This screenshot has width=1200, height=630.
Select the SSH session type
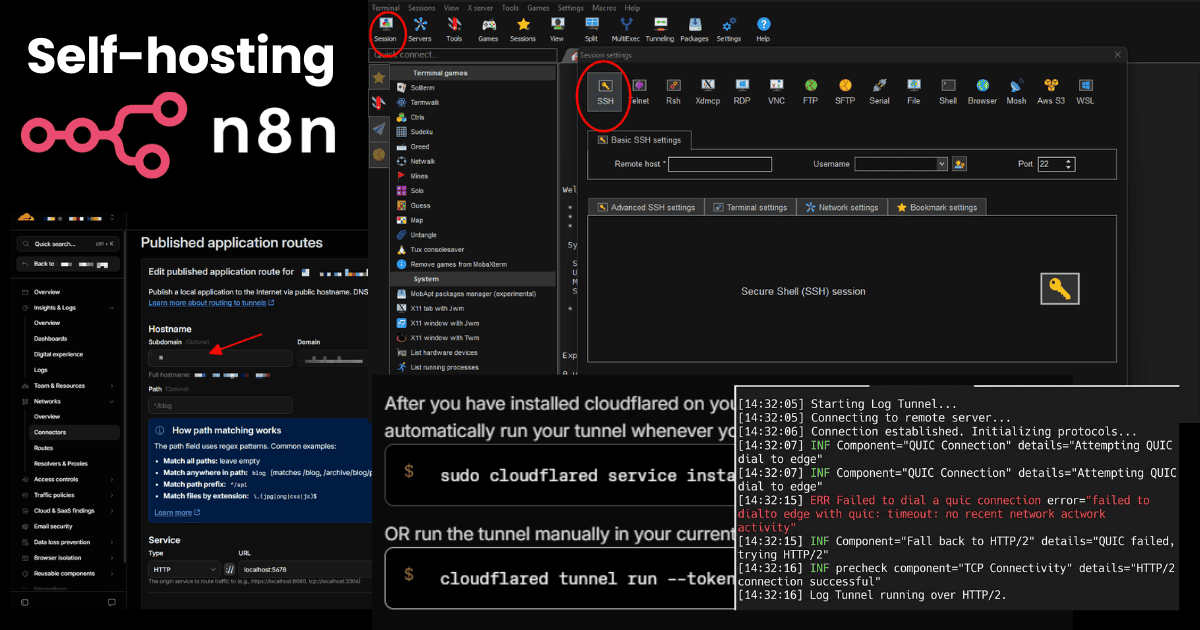pyautogui.click(x=606, y=91)
